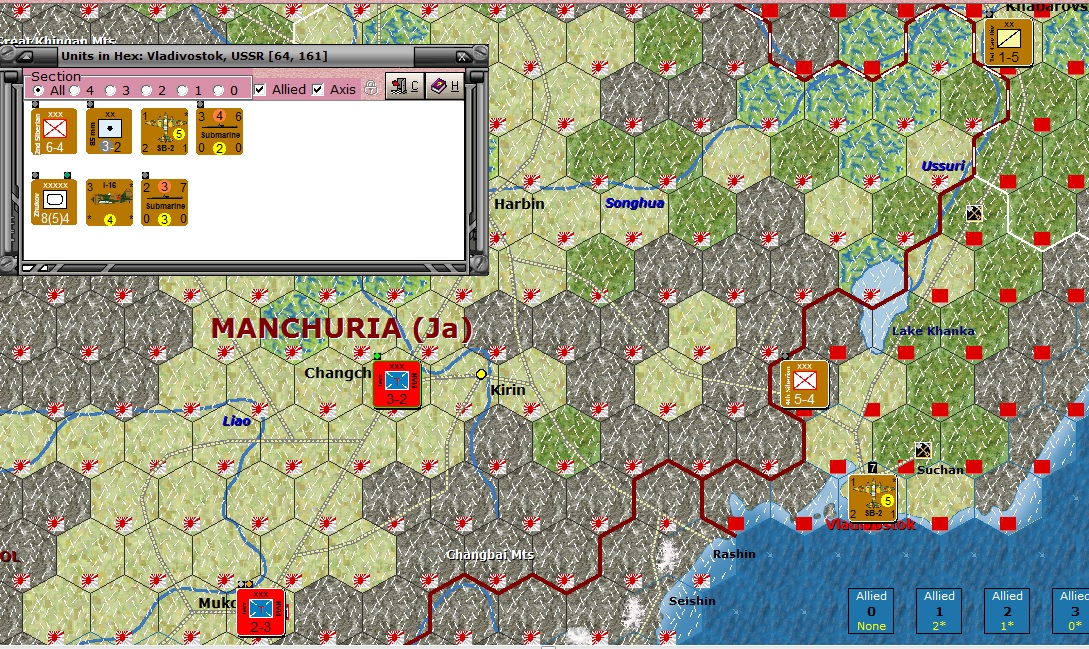Click the Kirin city label
The image size is (1089, 649).
(x=508, y=390)
